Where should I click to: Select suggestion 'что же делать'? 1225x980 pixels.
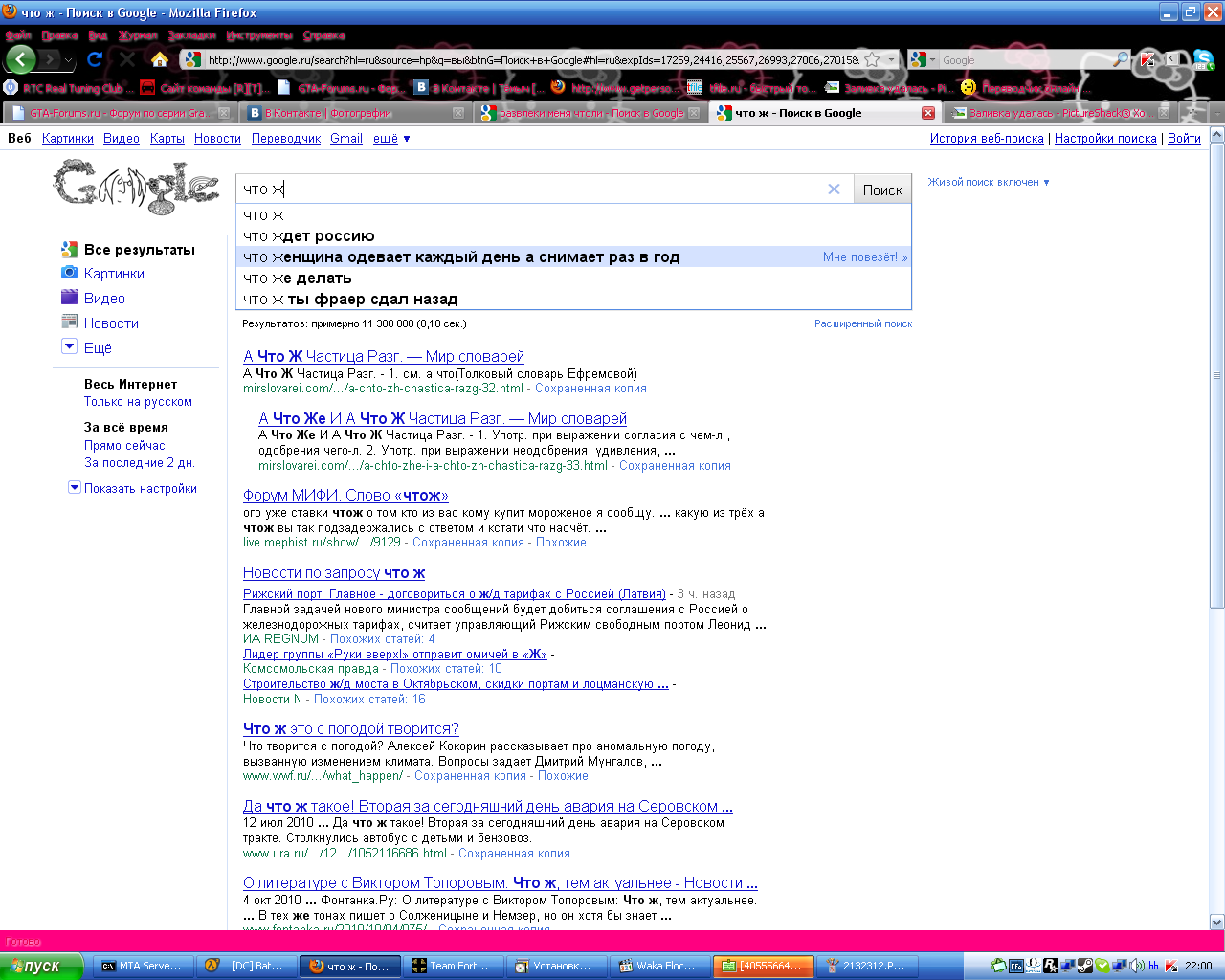[x=573, y=278]
